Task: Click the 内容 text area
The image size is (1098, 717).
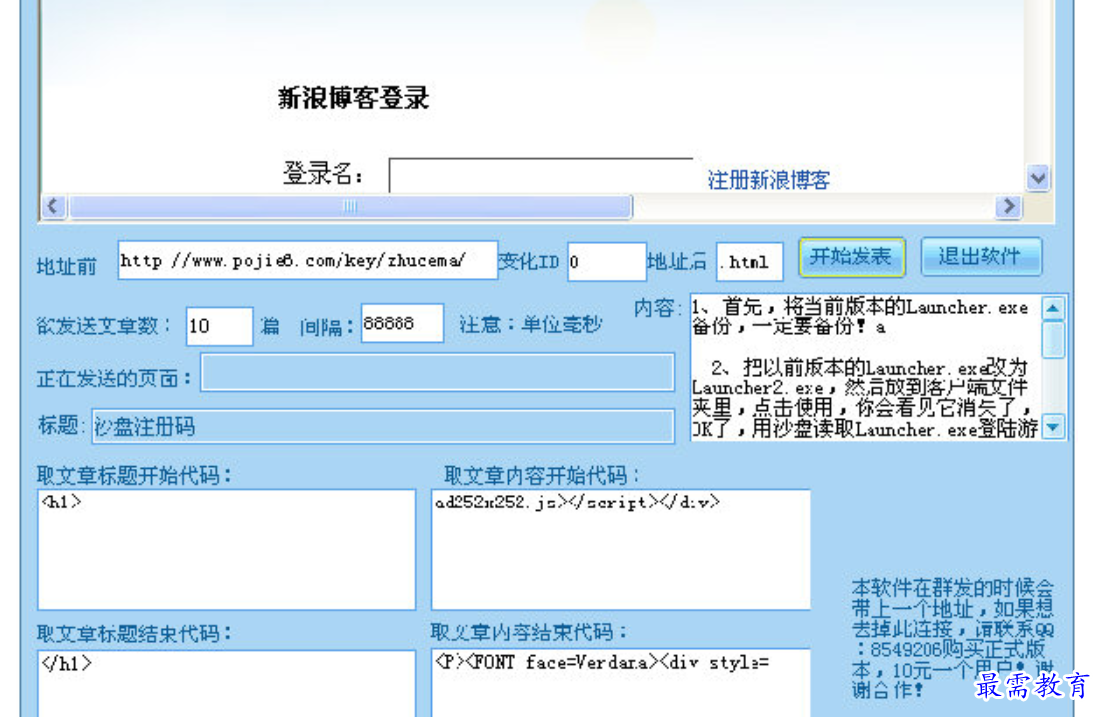Action: click(866, 367)
